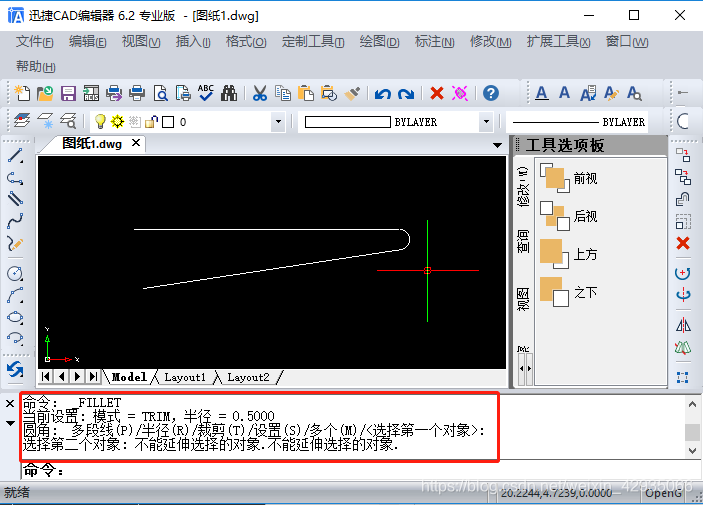
Task: Undo the last action
Action: click(x=382, y=94)
